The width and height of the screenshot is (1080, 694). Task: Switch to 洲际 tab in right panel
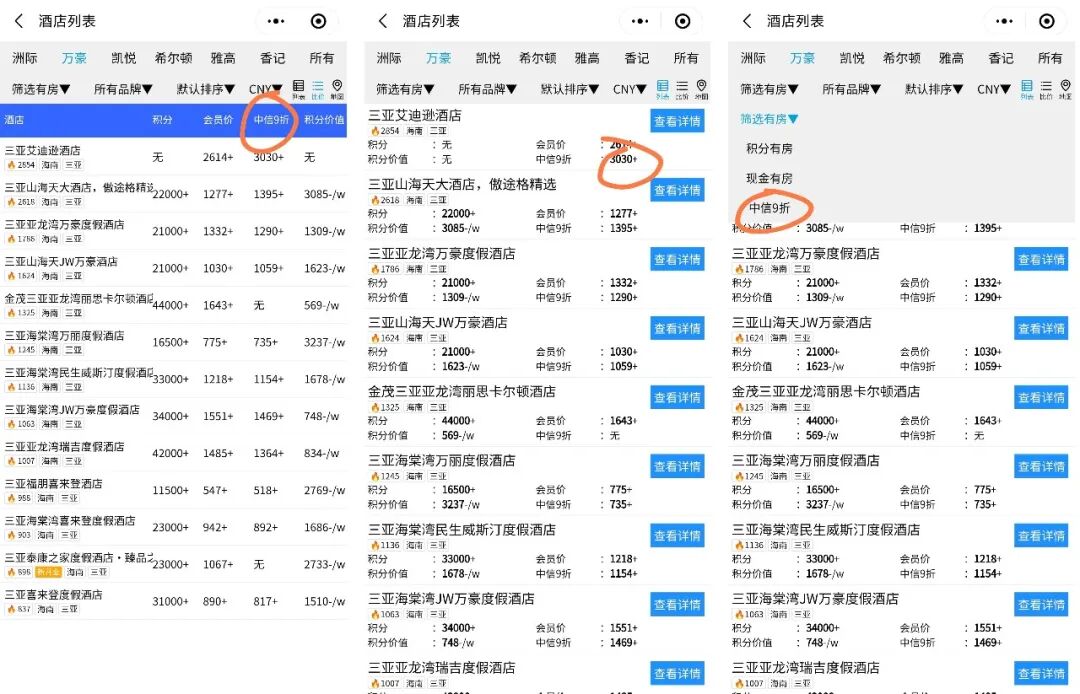[x=753, y=58]
